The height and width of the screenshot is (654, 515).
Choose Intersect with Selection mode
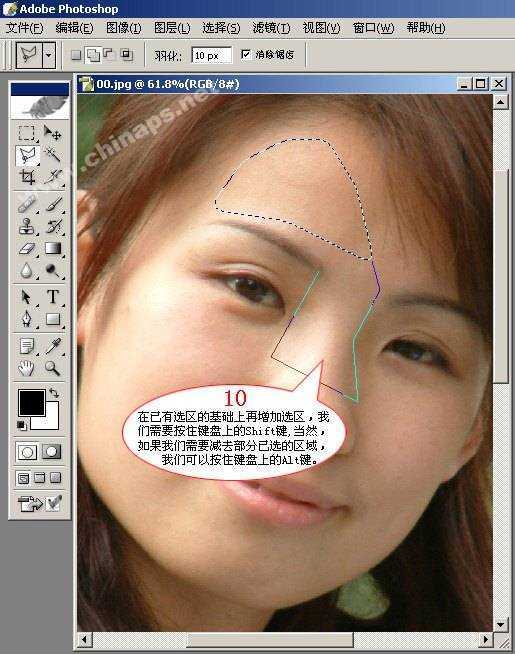point(126,55)
